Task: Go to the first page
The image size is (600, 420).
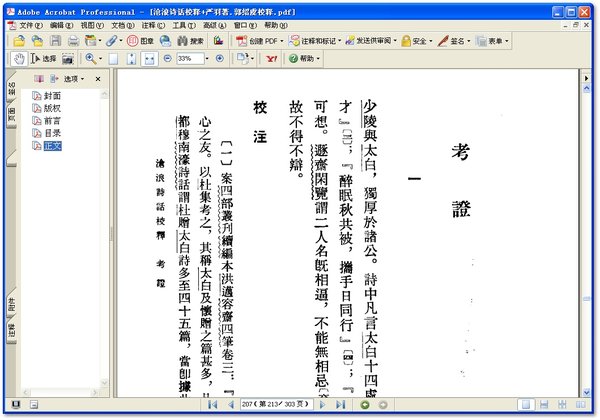Action: click(212, 405)
